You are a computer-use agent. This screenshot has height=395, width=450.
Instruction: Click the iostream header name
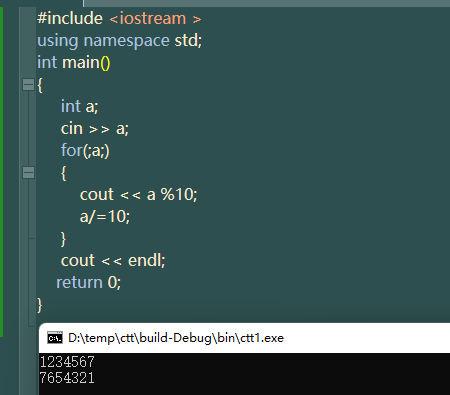153,18
